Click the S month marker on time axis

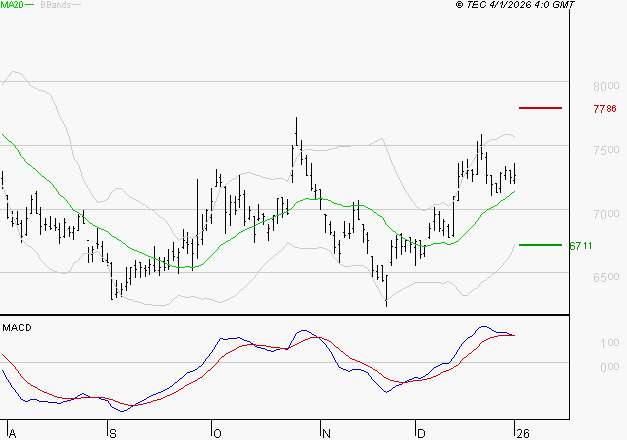point(113,434)
